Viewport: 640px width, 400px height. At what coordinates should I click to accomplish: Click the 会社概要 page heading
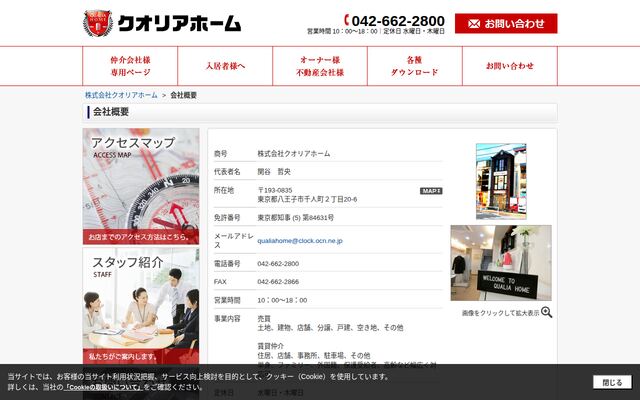point(111,112)
